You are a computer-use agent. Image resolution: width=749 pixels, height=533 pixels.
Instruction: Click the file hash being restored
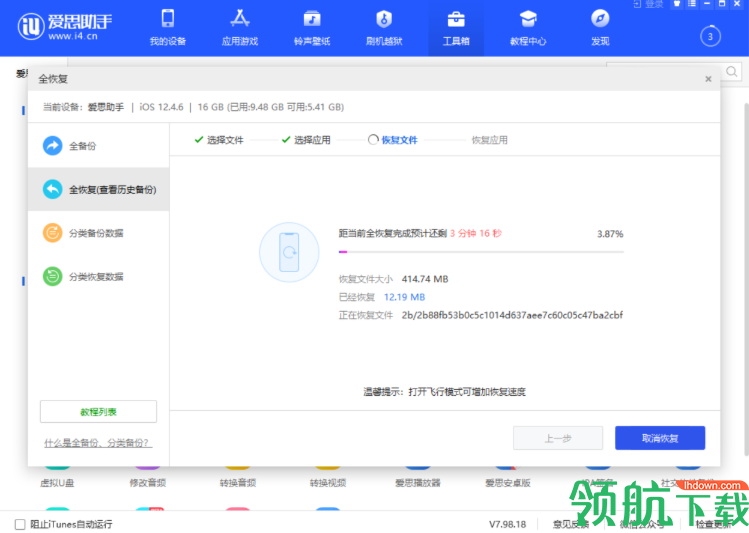(x=512, y=315)
